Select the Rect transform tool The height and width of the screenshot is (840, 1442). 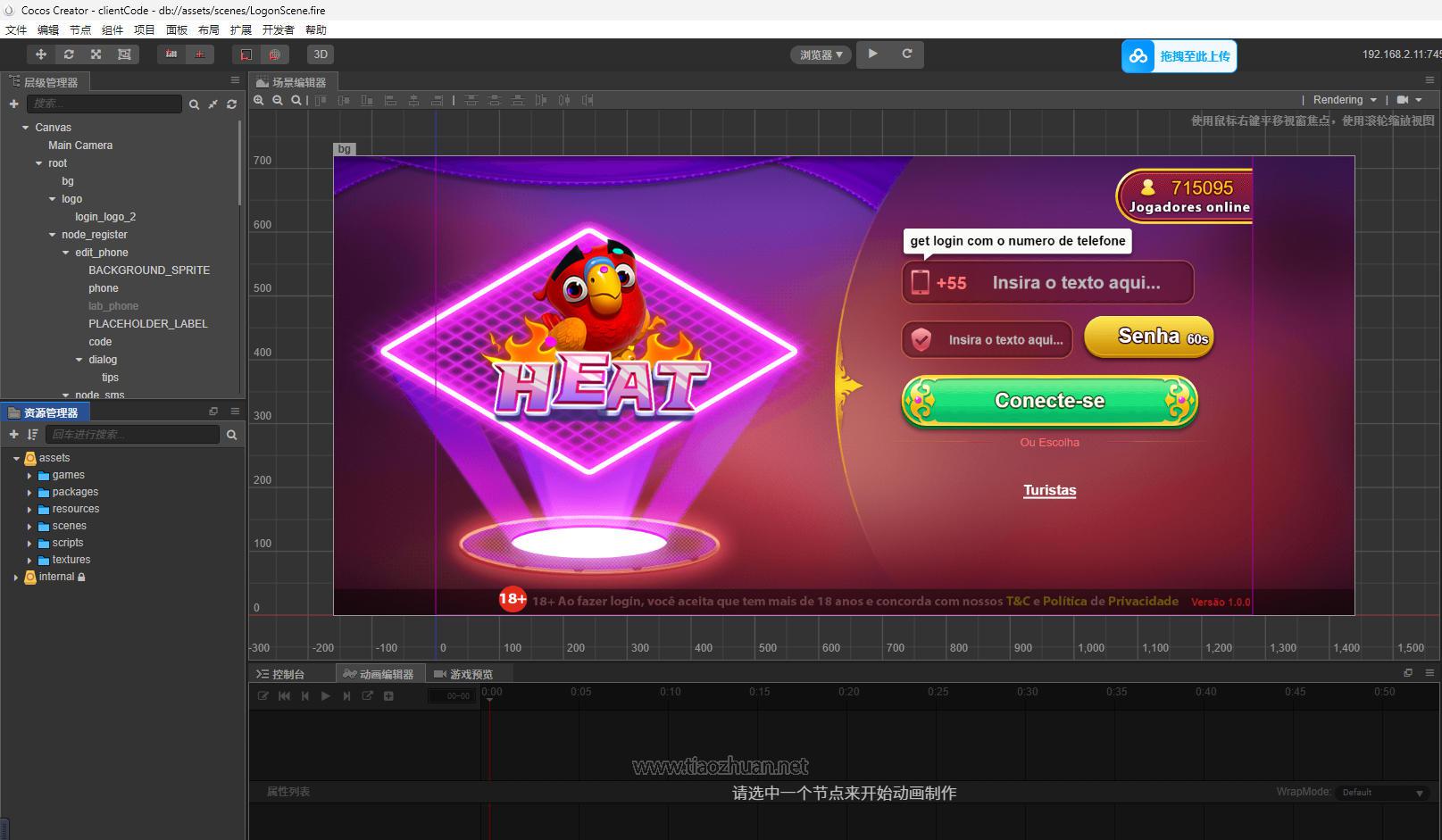point(124,54)
